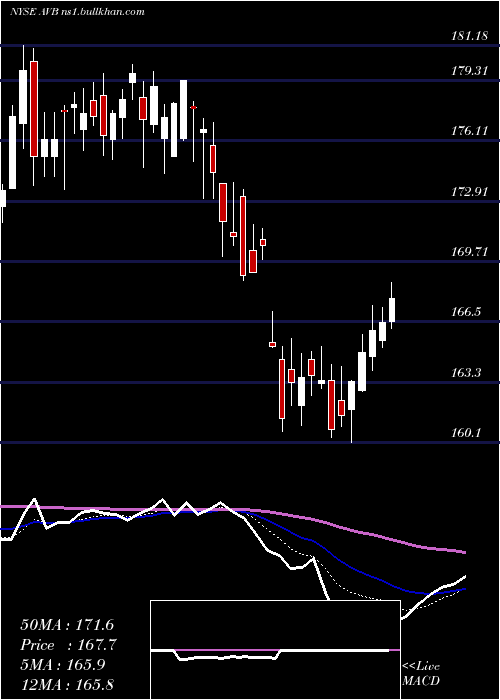Click the 169.71 price level label

click(469, 252)
